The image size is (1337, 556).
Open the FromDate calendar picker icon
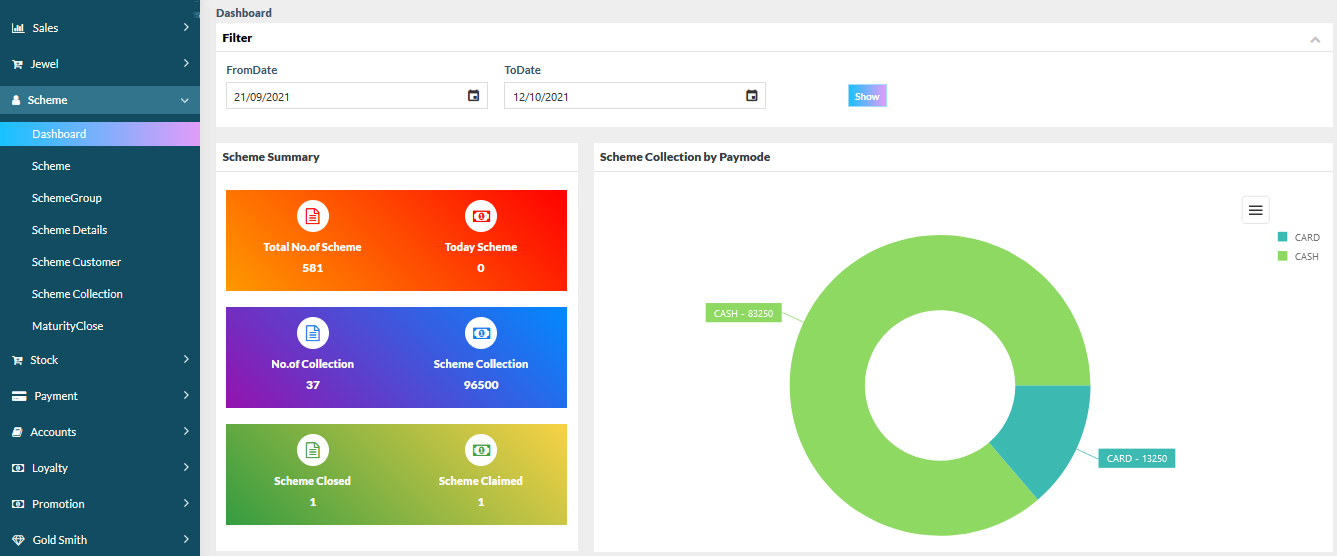474,96
